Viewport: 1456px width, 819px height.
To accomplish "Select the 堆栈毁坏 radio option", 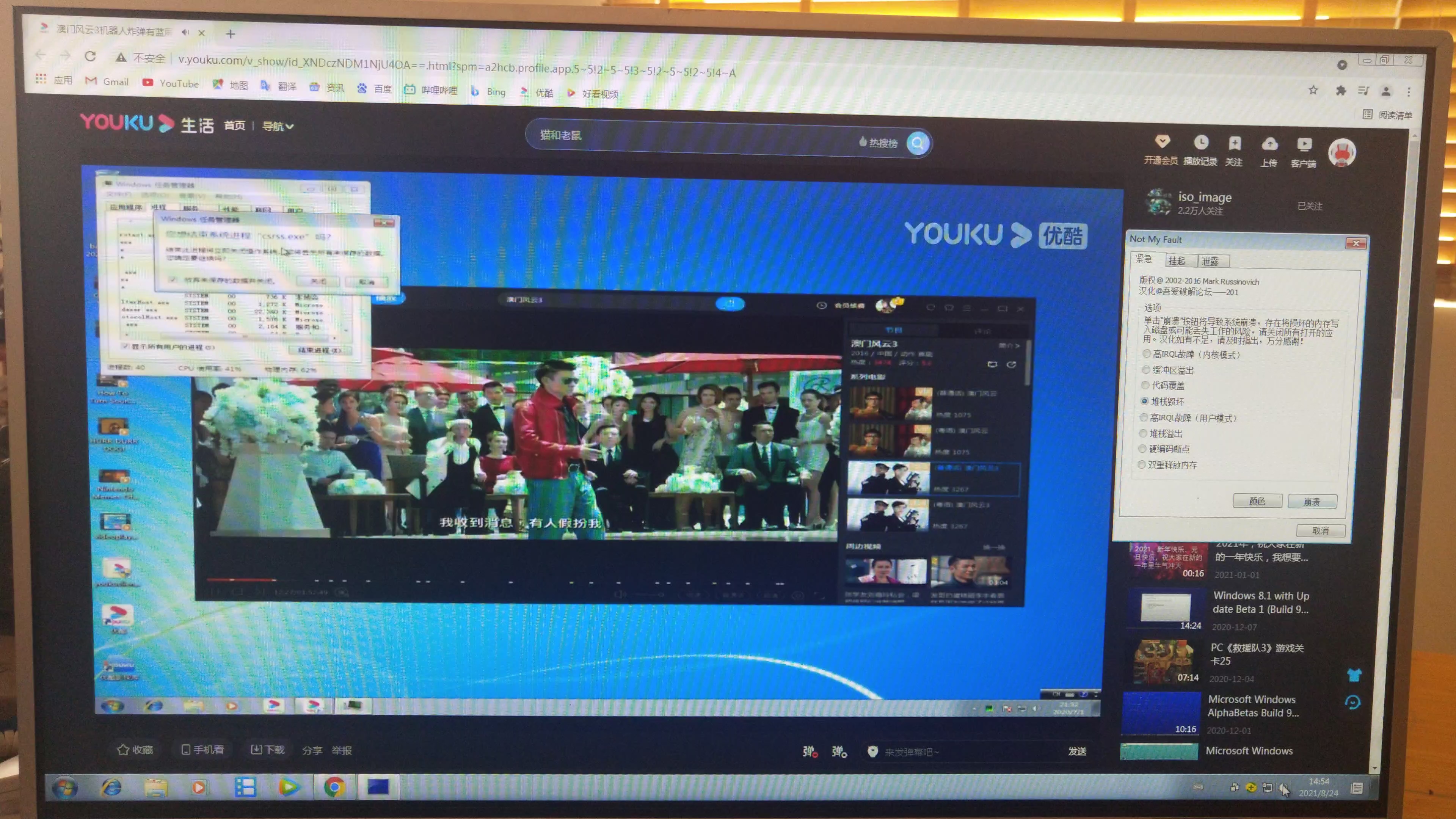I will [1161, 401].
